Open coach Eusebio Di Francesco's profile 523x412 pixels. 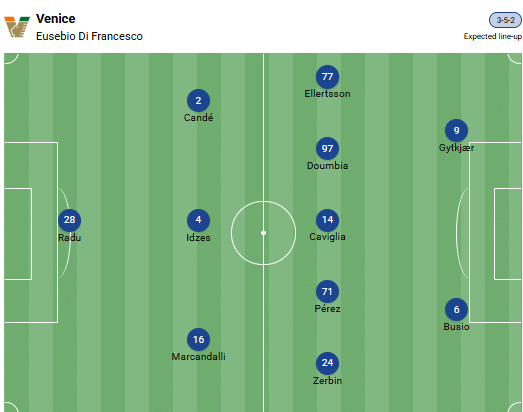pos(89,36)
